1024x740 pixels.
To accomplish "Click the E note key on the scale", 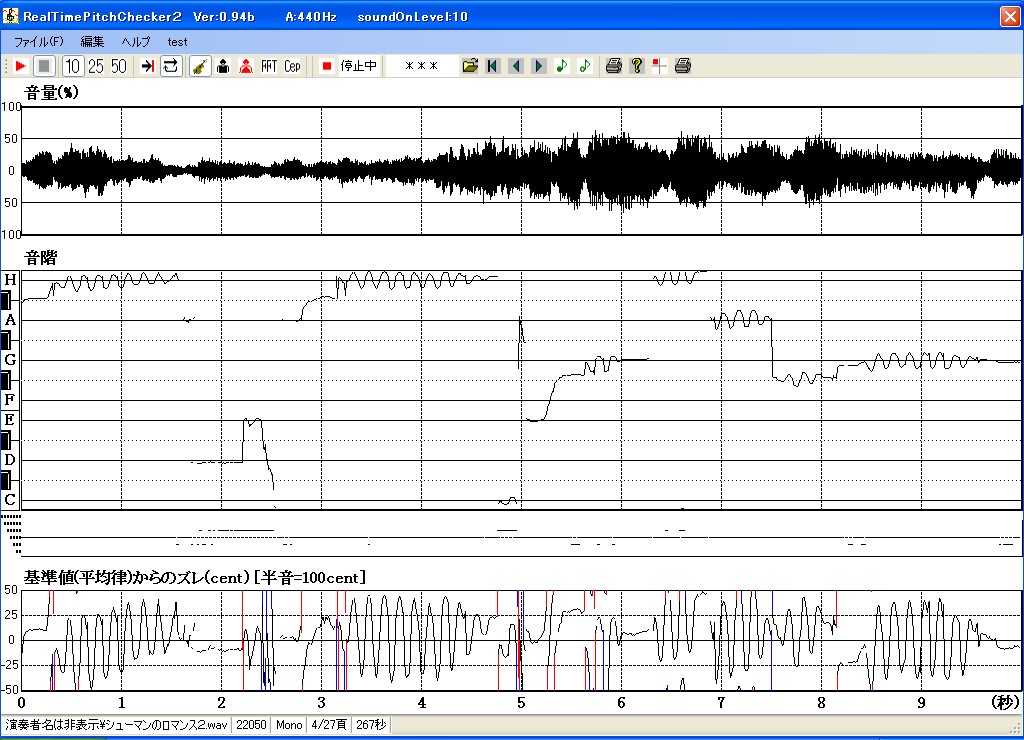I will point(10,420).
